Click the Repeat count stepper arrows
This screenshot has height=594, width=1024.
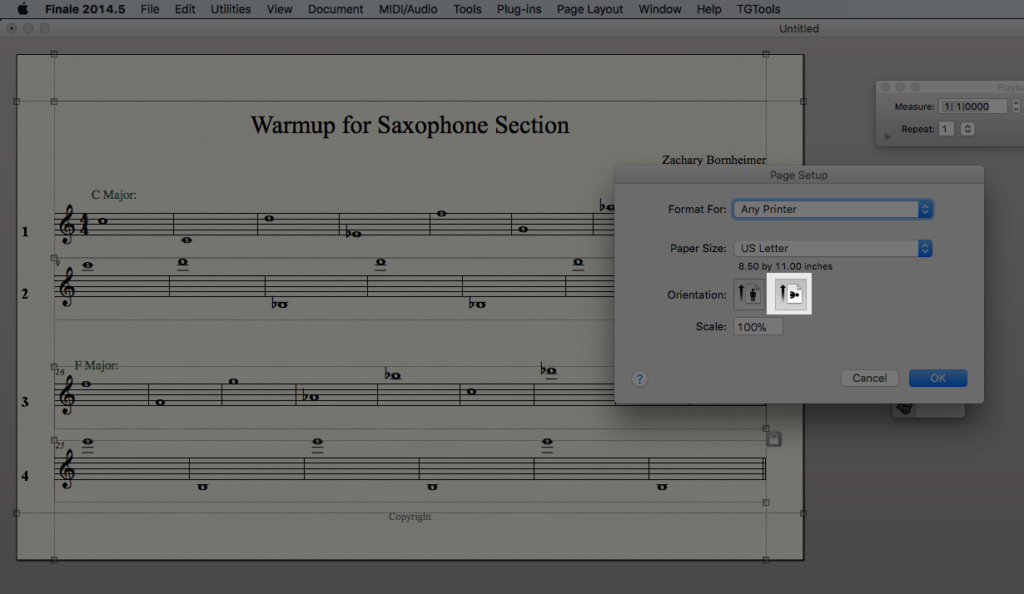(967, 129)
